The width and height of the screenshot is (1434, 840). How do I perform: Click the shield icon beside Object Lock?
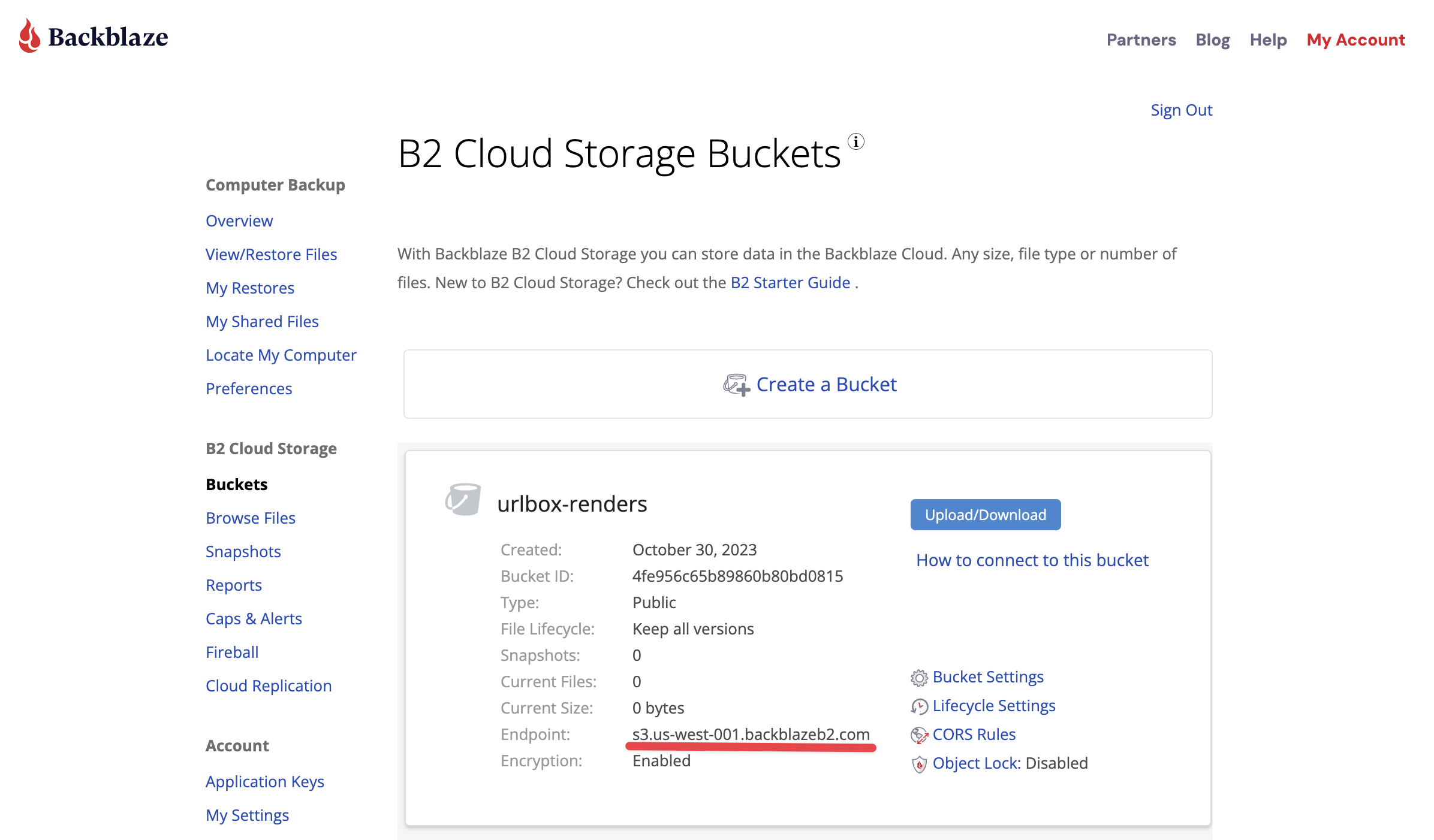[x=919, y=764]
